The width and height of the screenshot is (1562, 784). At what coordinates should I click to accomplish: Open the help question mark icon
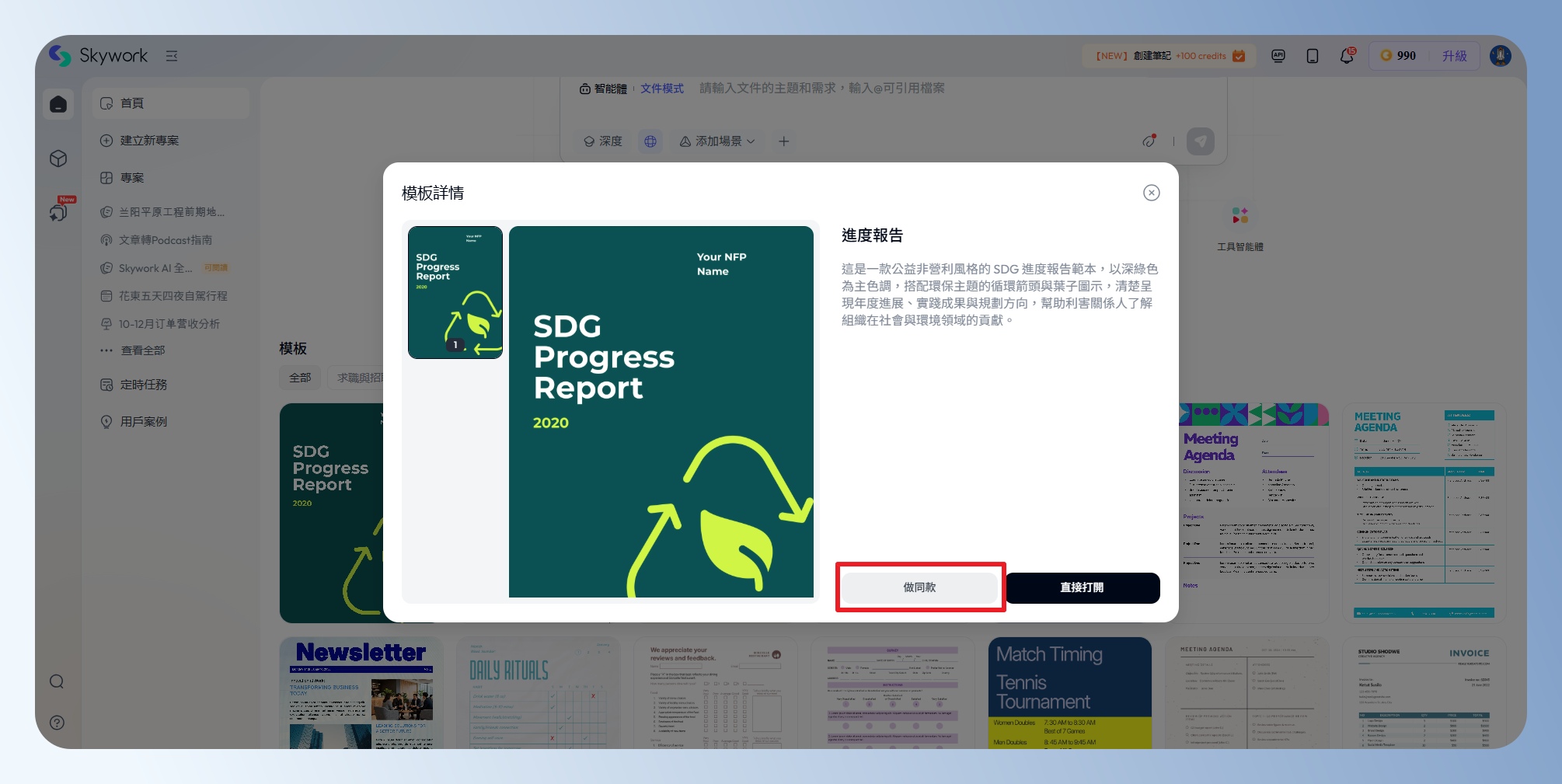(57, 723)
